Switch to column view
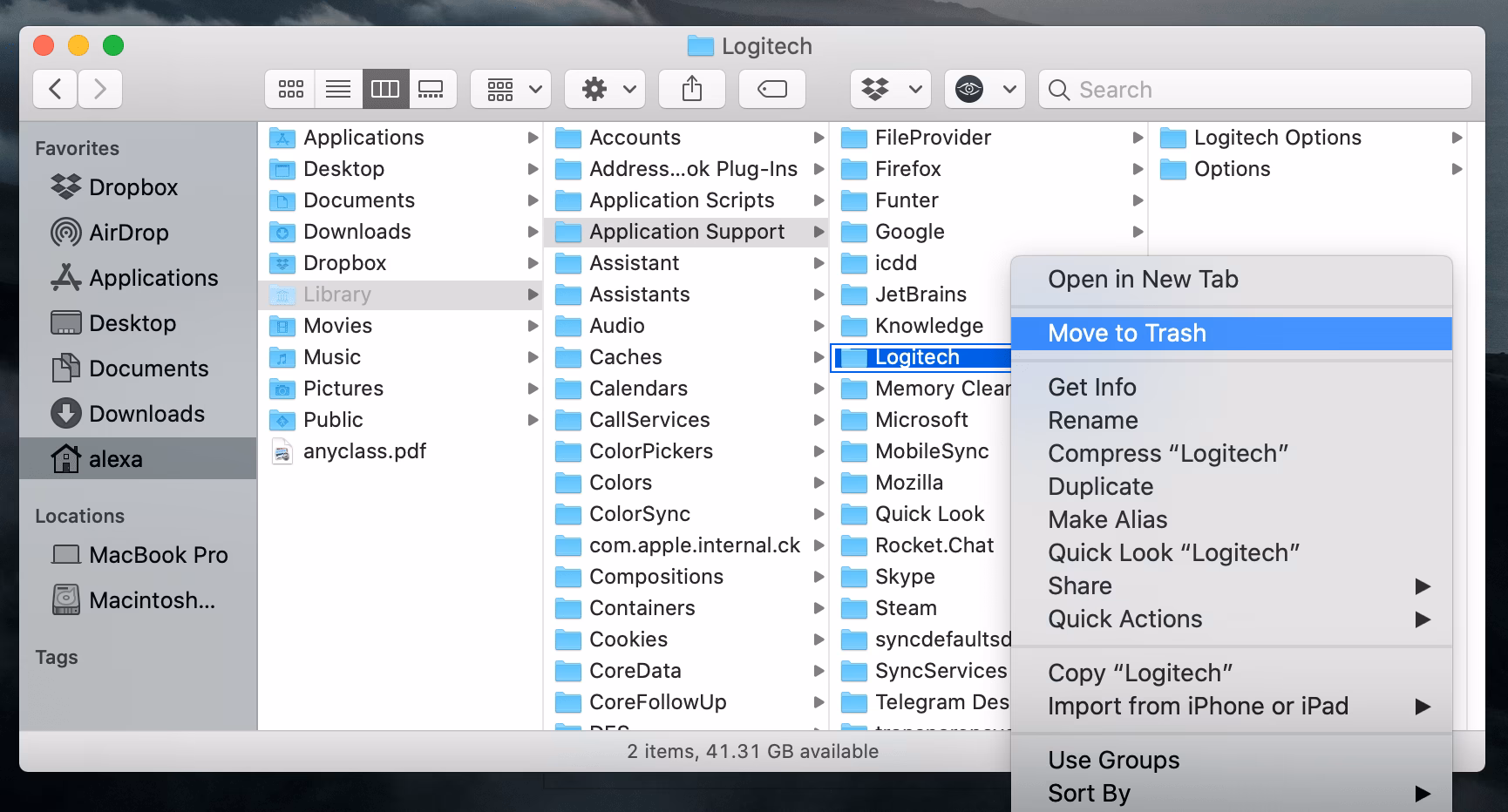Viewport: 1508px width, 812px height. click(x=385, y=89)
